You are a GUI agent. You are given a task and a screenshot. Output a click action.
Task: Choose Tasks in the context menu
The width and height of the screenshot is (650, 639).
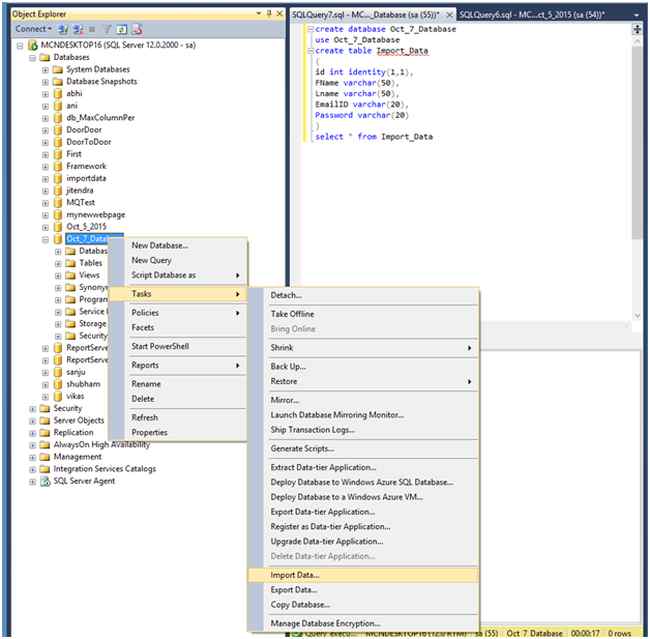pos(178,294)
